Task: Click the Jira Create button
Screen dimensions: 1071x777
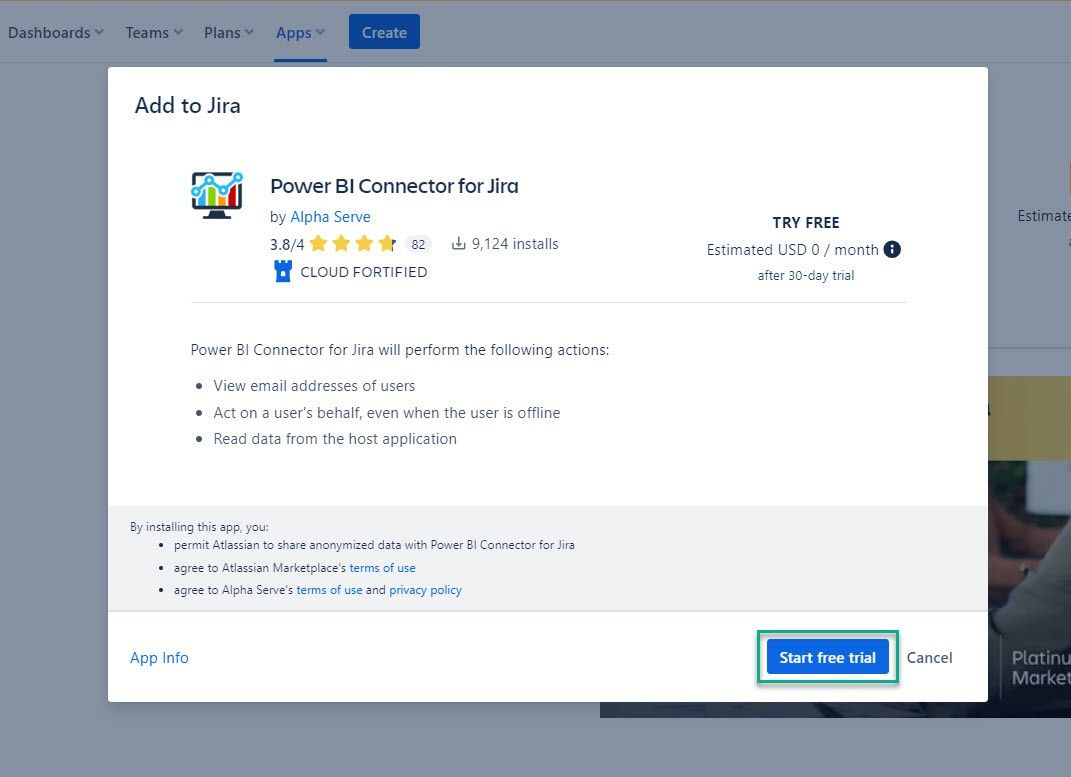Action: click(384, 31)
